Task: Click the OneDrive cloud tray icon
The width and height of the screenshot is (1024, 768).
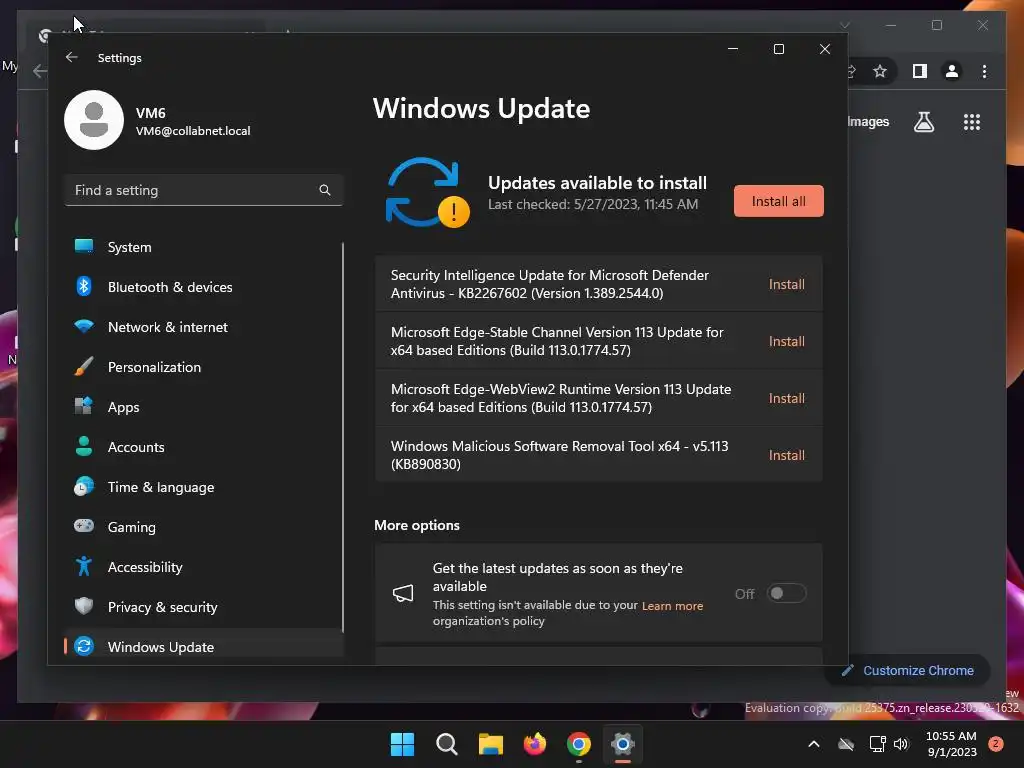Action: (846, 744)
